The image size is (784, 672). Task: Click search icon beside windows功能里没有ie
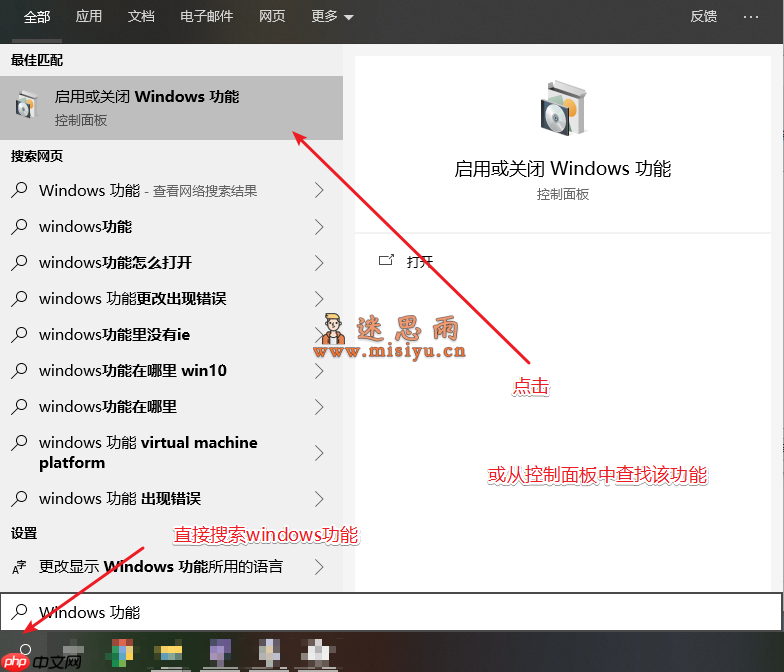[x=19, y=334]
